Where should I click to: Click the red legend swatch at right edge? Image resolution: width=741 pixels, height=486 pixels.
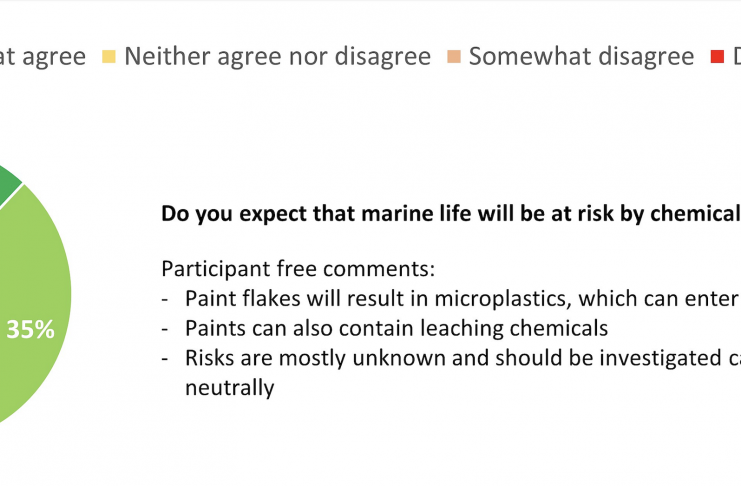tap(717, 57)
